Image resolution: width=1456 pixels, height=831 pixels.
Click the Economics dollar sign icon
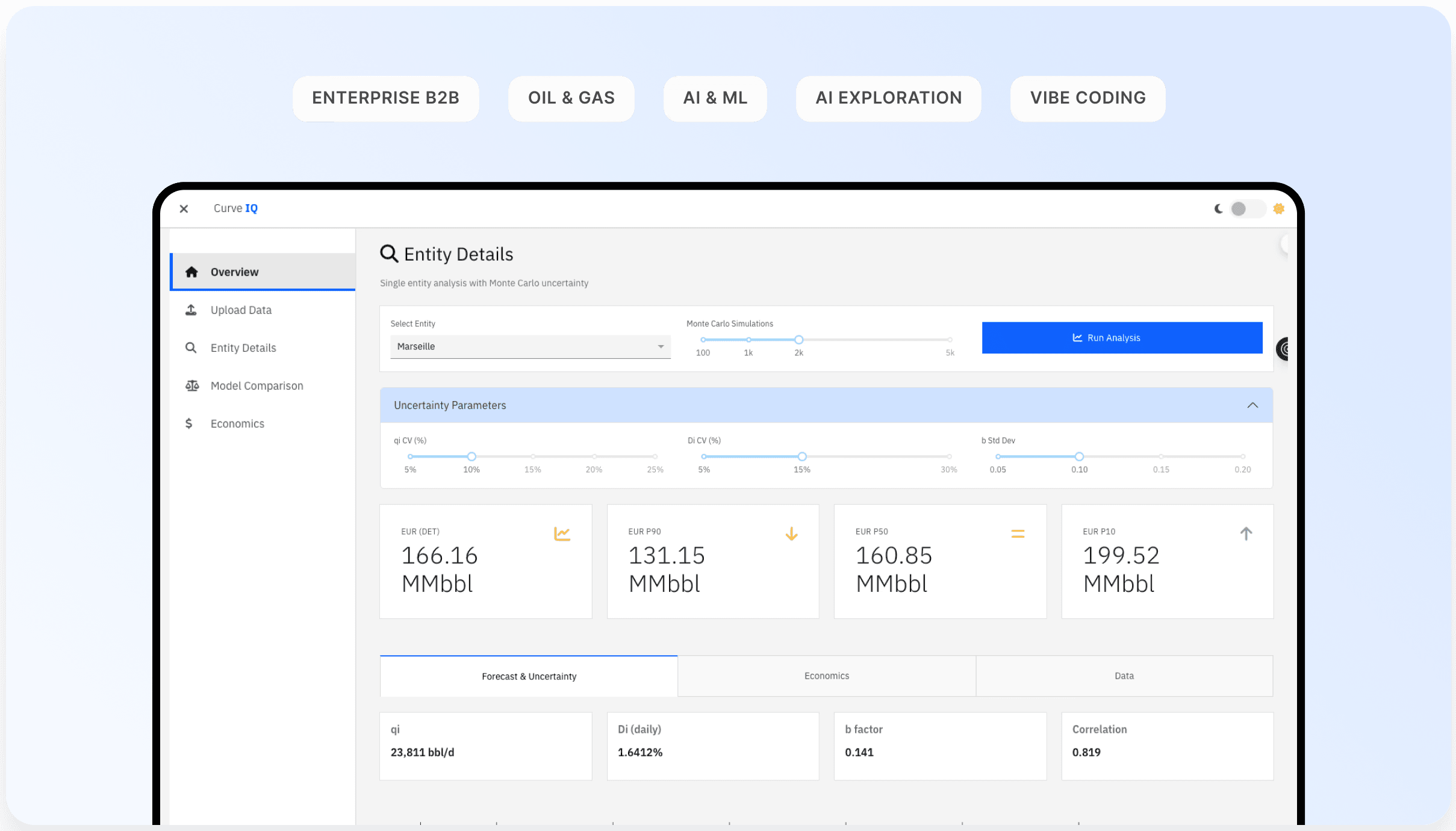[189, 423]
